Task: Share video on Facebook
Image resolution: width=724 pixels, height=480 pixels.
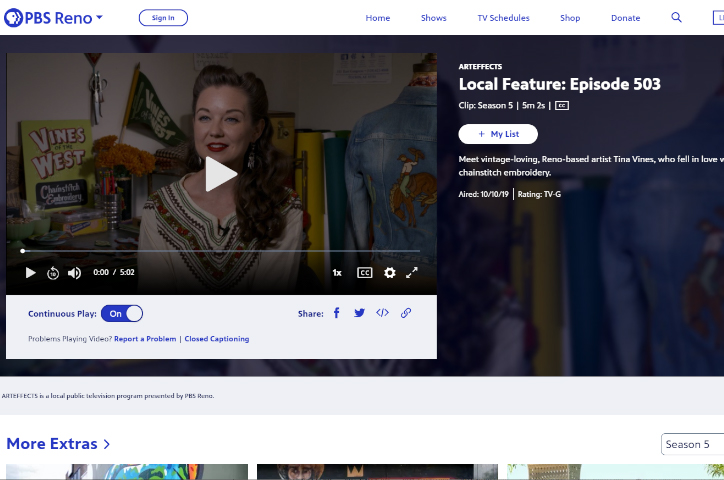Action: 337,313
